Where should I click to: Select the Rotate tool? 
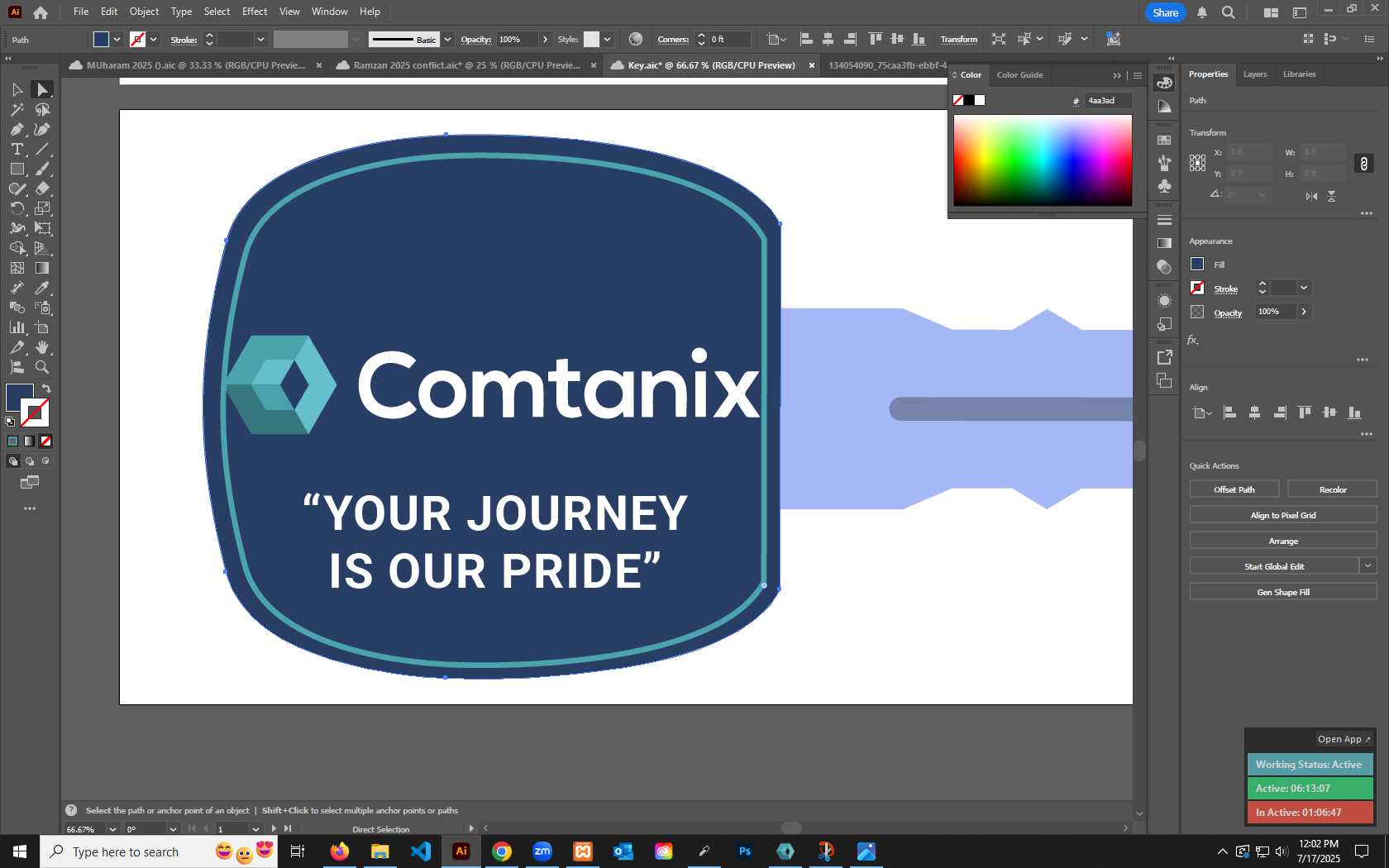[x=17, y=208]
